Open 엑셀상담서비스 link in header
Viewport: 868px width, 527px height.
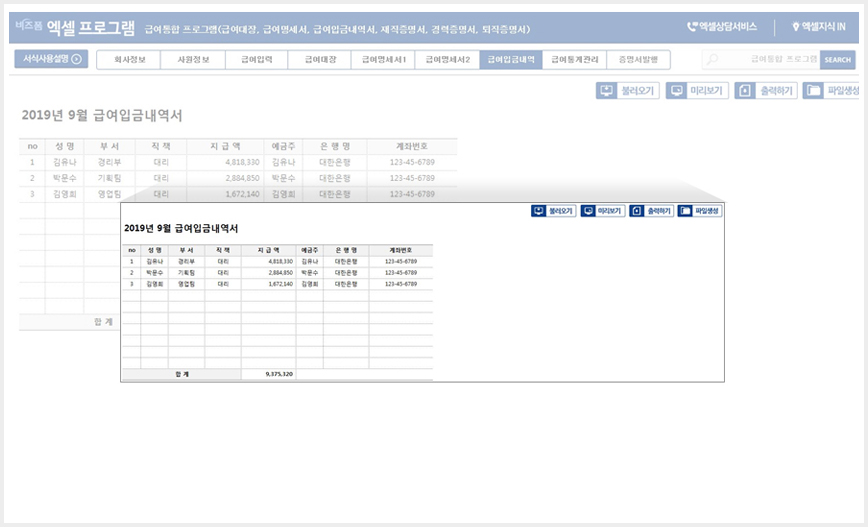(722, 27)
